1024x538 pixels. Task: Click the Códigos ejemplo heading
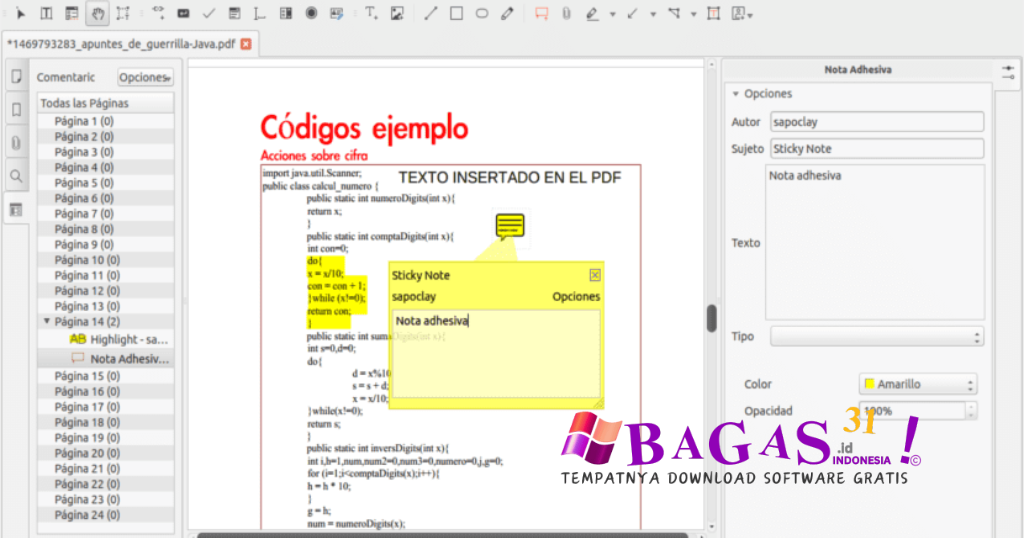point(364,128)
